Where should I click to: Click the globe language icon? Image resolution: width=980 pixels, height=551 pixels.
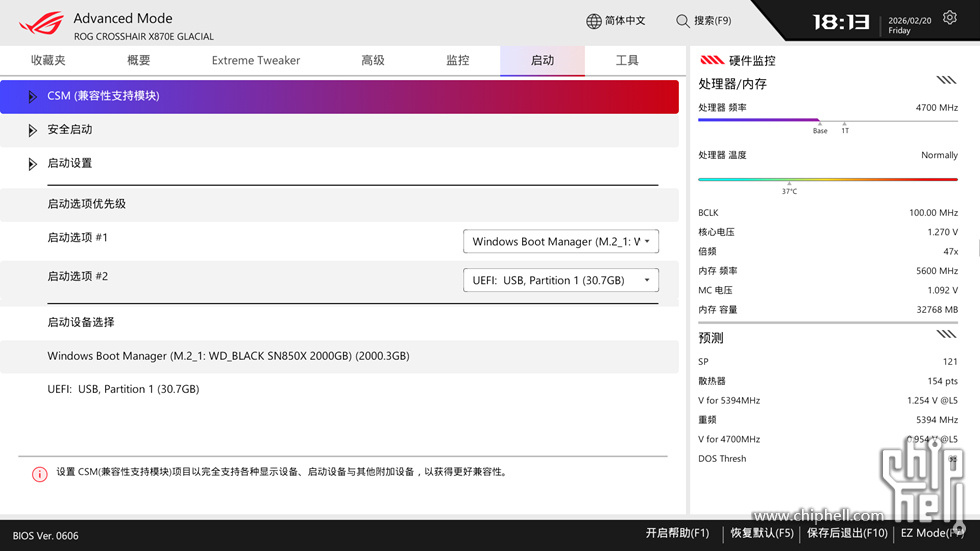click(594, 21)
